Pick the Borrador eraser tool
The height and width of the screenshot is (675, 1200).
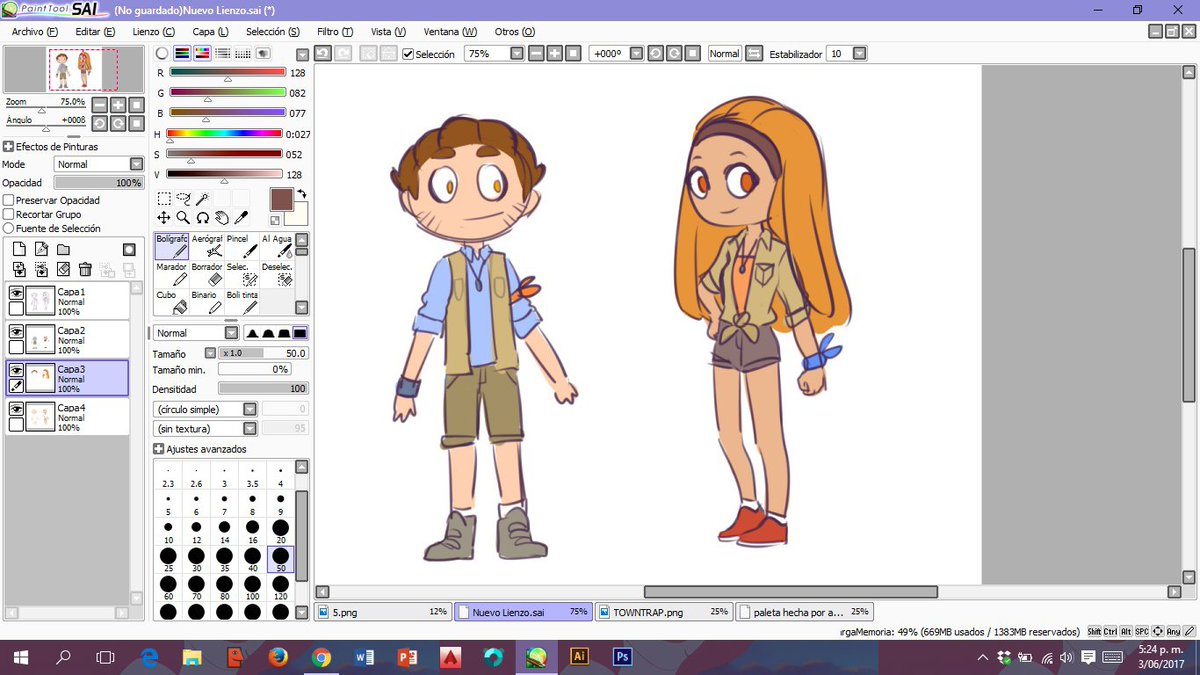(x=207, y=274)
